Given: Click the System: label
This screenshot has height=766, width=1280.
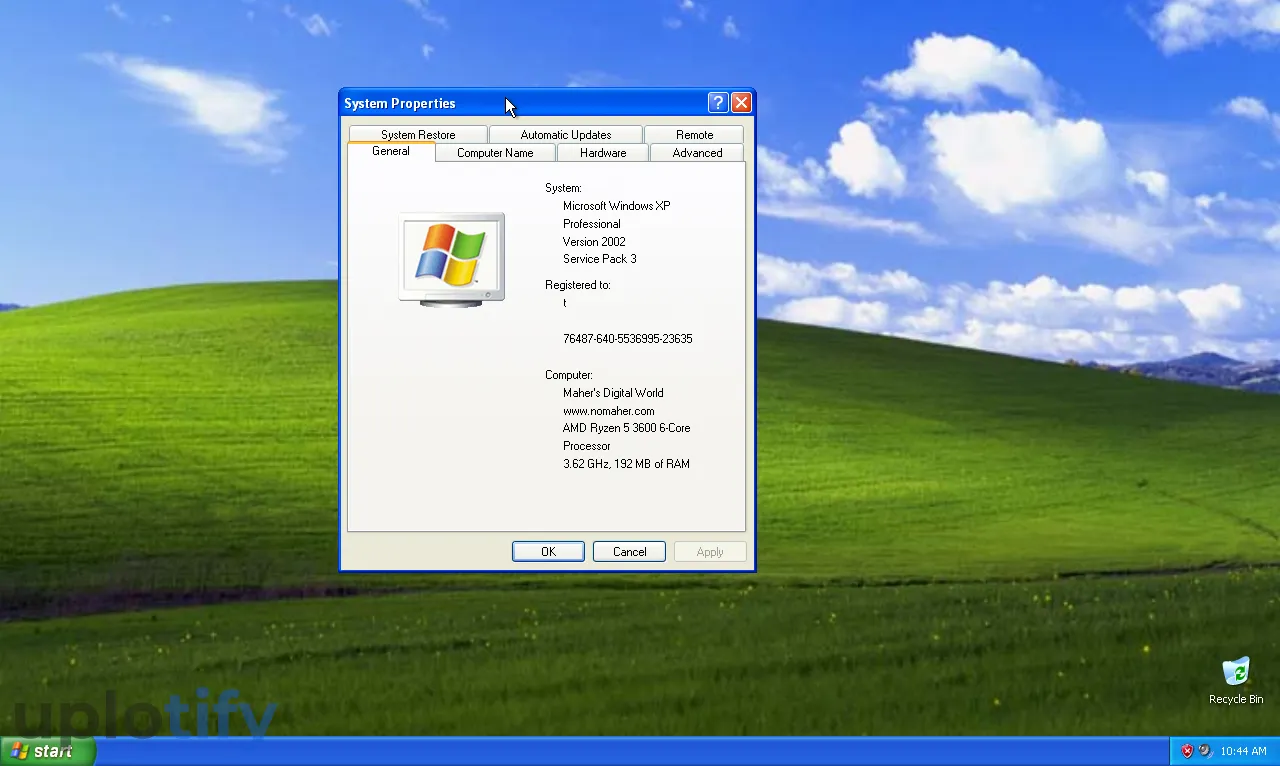Looking at the screenshot, I should [563, 188].
